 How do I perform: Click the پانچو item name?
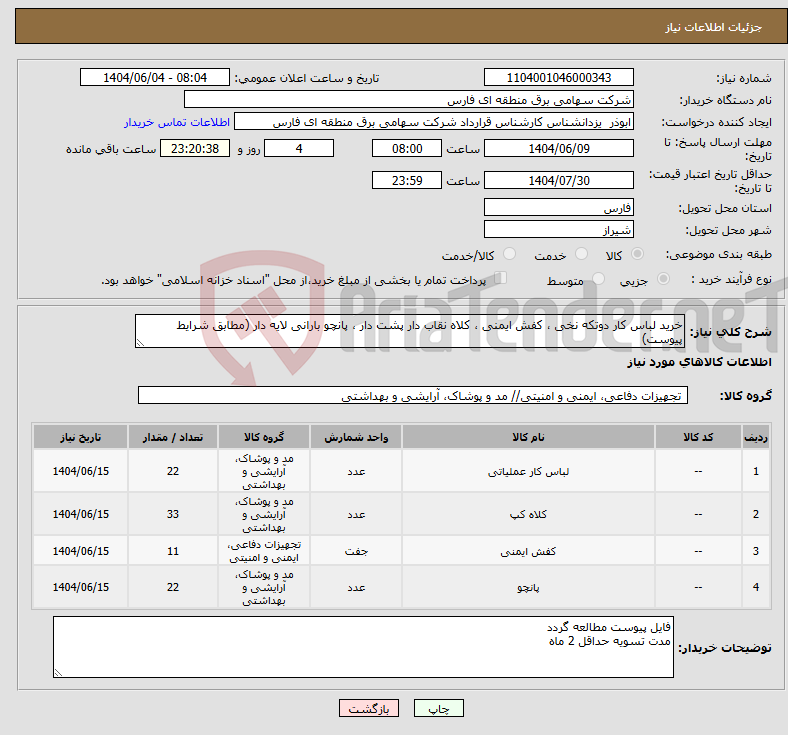click(x=528, y=587)
